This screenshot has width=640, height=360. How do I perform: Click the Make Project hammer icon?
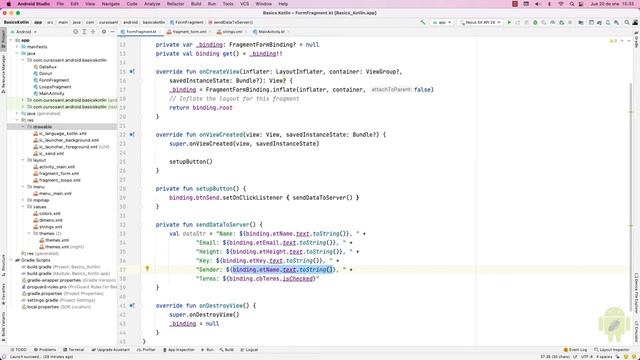422,22
